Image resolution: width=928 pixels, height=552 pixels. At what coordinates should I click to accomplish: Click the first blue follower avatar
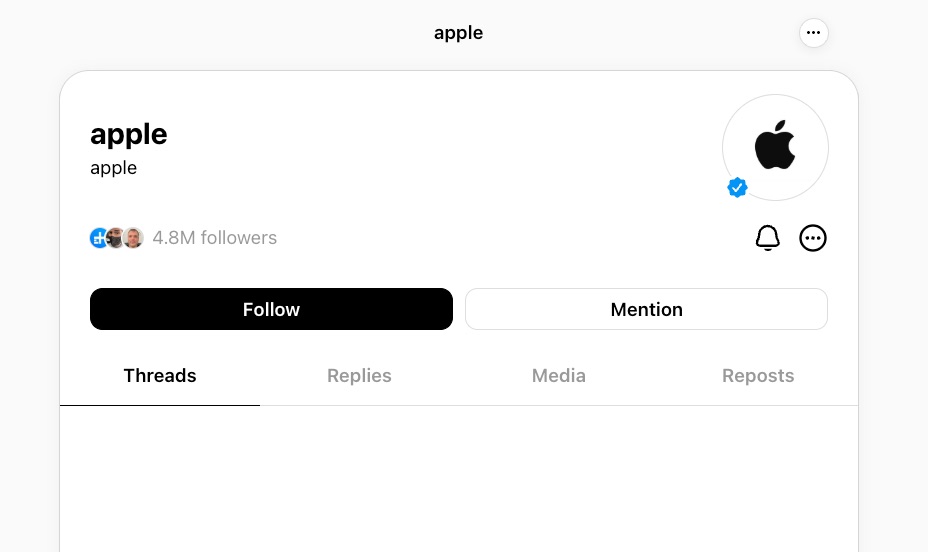click(x=98, y=238)
